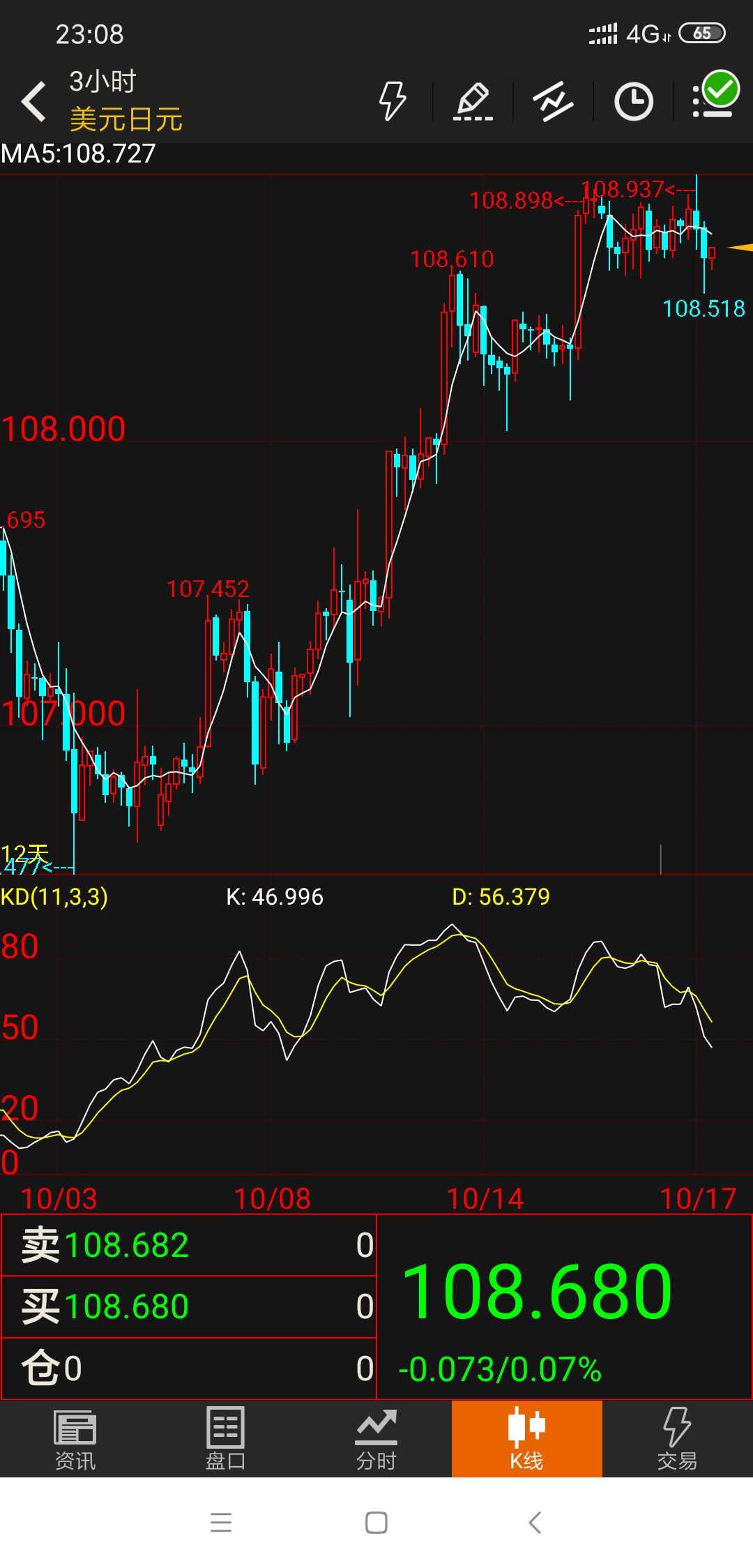Image resolution: width=753 pixels, height=1568 pixels.
Task: Tap the battery indicator in status bar
Action: (x=702, y=33)
